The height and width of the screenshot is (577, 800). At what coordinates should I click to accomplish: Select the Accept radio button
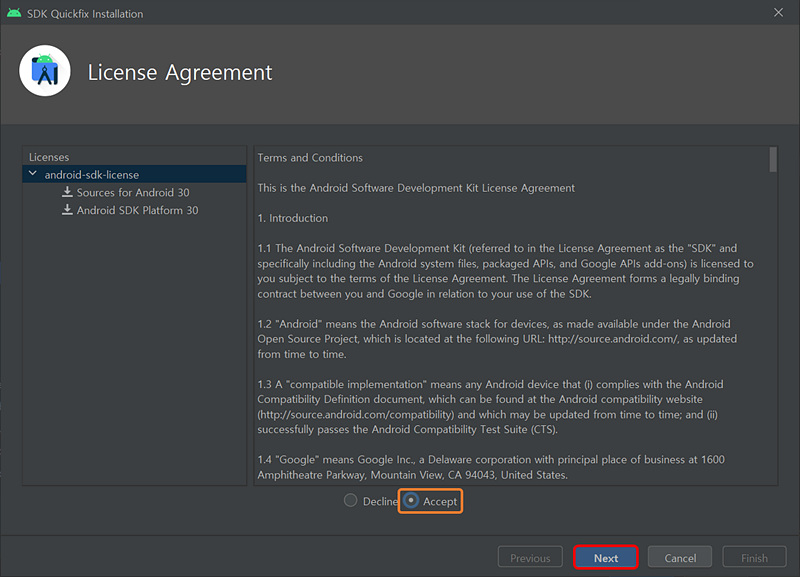(411, 500)
